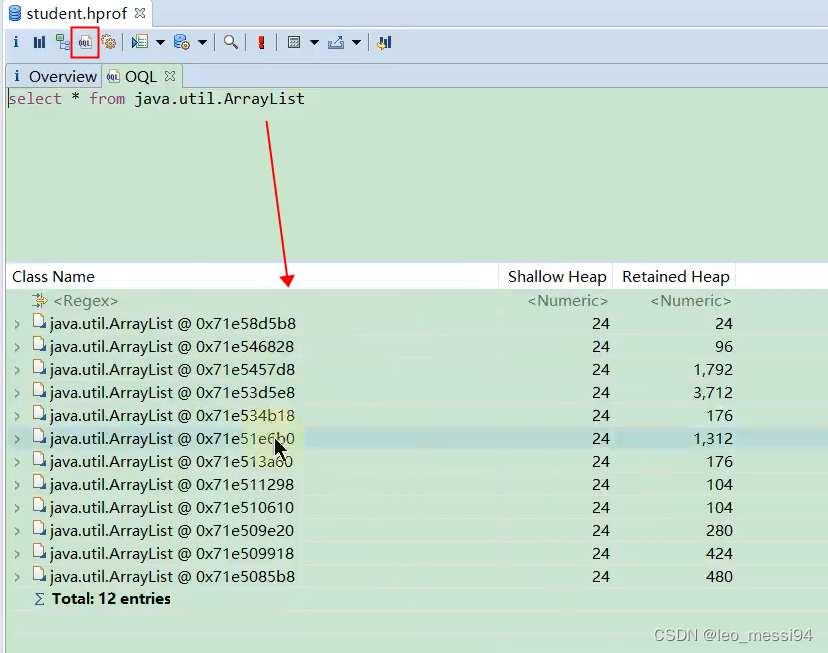828x653 pixels.
Task: Run the expert system report icon
Action: [140, 42]
